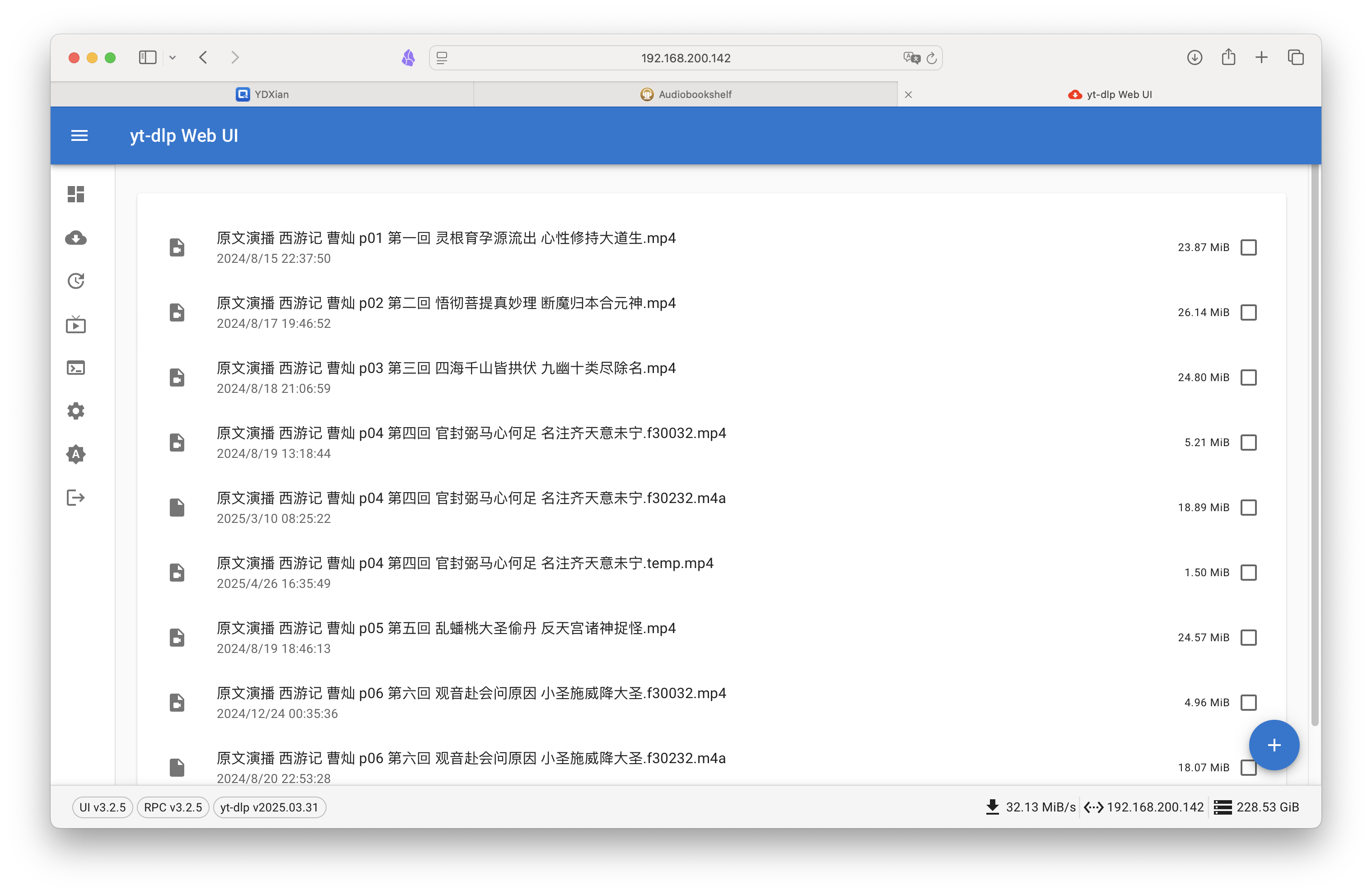
Task: Click the free disk space storage icon
Action: (1223, 807)
